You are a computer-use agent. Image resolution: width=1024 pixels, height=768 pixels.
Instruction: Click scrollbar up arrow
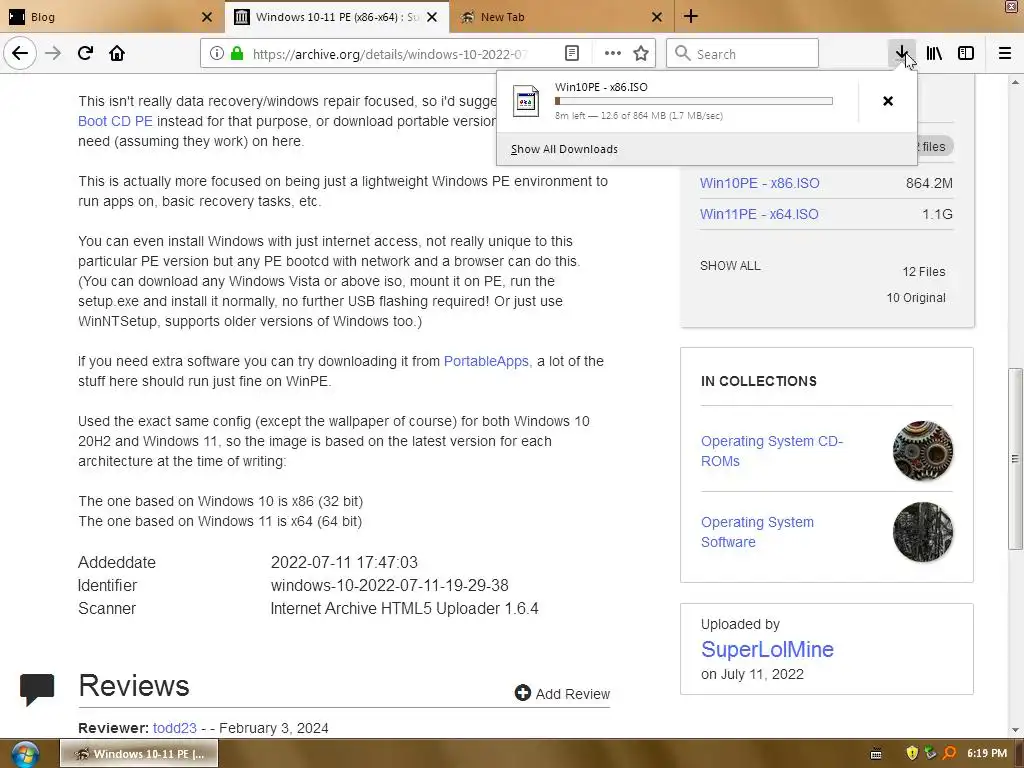click(1015, 82)
